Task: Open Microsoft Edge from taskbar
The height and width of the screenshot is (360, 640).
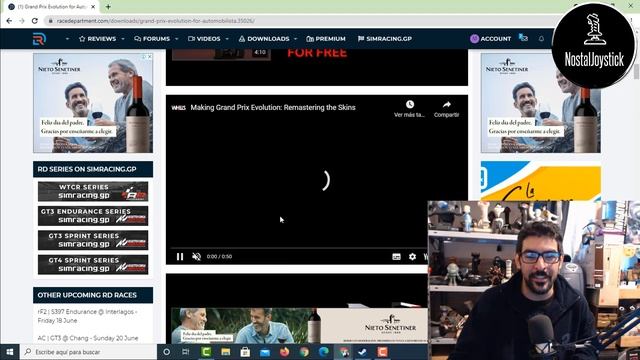Action: (x=324, y=352)
